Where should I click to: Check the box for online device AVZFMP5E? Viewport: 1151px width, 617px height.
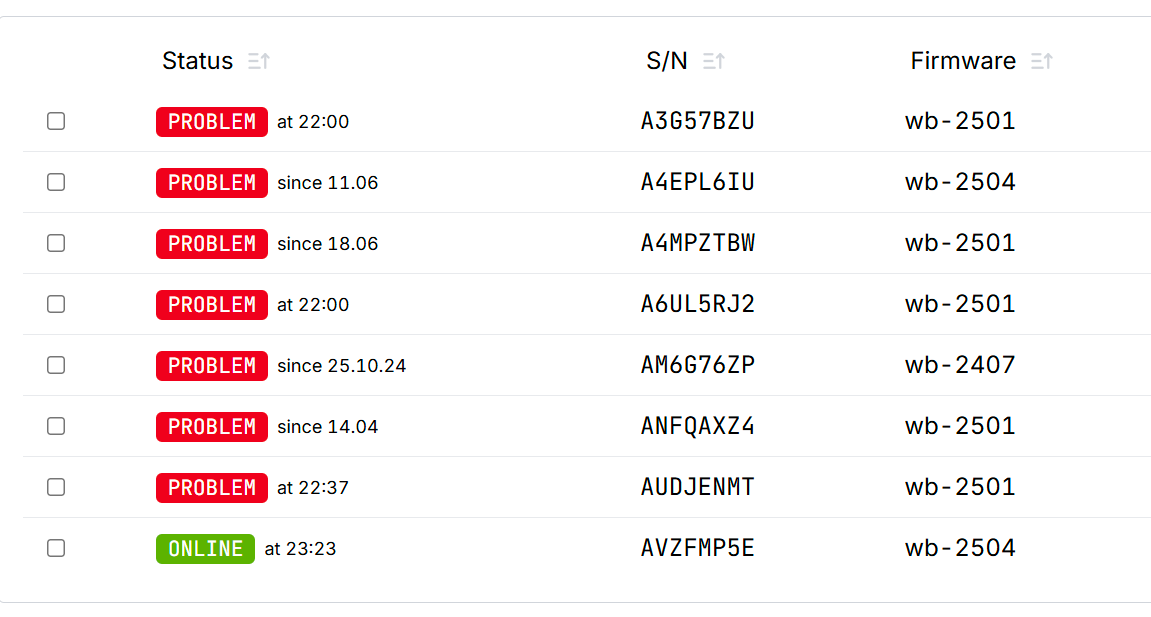pos(56,548)
